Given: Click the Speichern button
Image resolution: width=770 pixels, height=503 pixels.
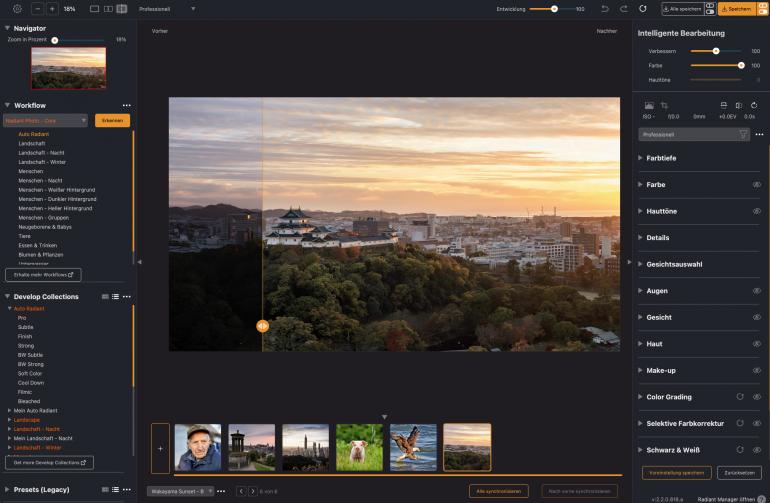Looking at the screenshot, I should pyautogui.click(x=736, y=8).
